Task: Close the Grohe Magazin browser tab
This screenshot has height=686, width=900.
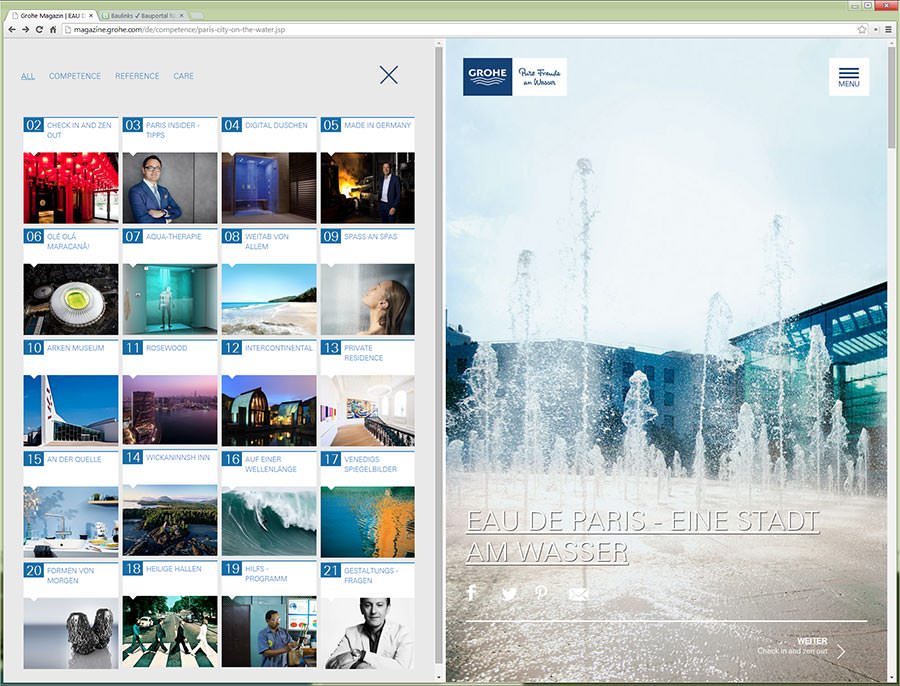Action: click(x=91, y=15)
